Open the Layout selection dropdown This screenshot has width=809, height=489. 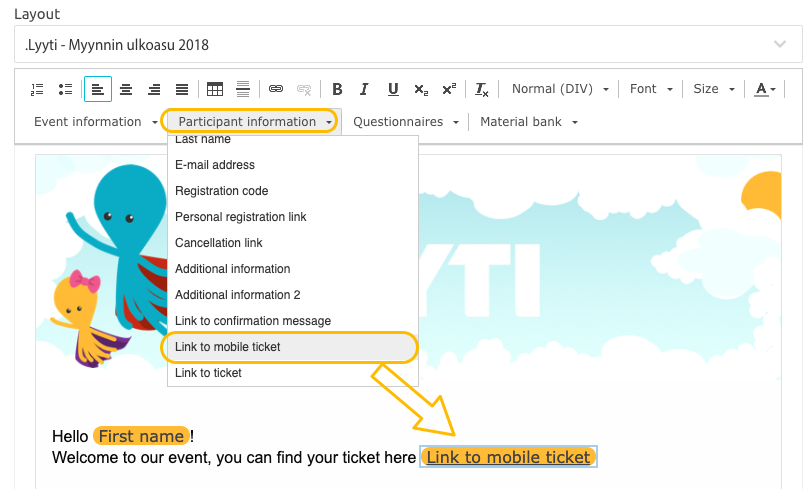[x=408, y=45]
